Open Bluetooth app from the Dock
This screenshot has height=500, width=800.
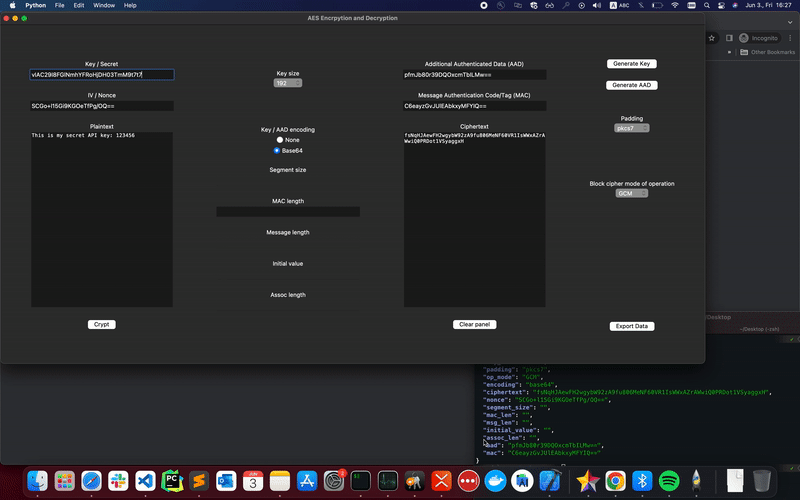642,481
